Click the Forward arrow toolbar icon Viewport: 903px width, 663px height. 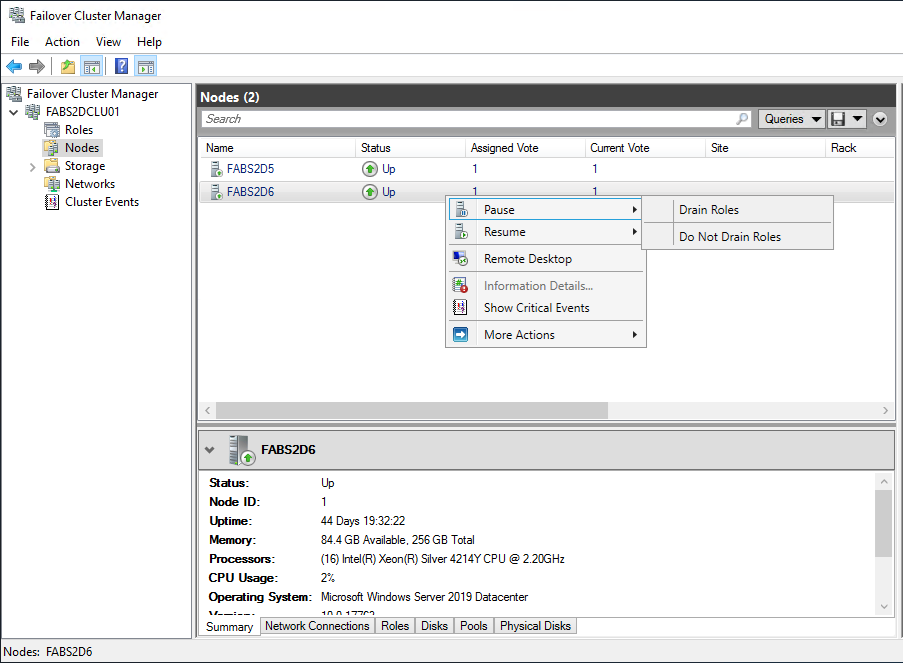37,67
